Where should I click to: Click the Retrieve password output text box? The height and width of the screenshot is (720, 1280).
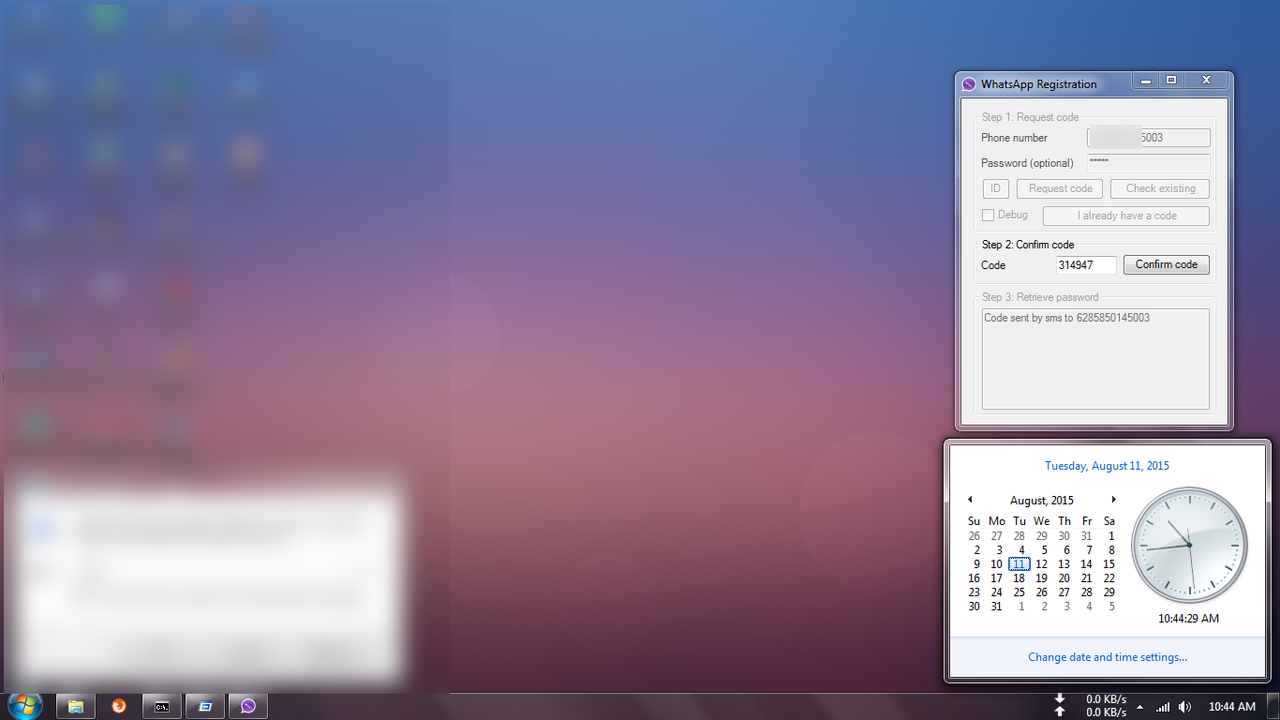click(1095, 359)
